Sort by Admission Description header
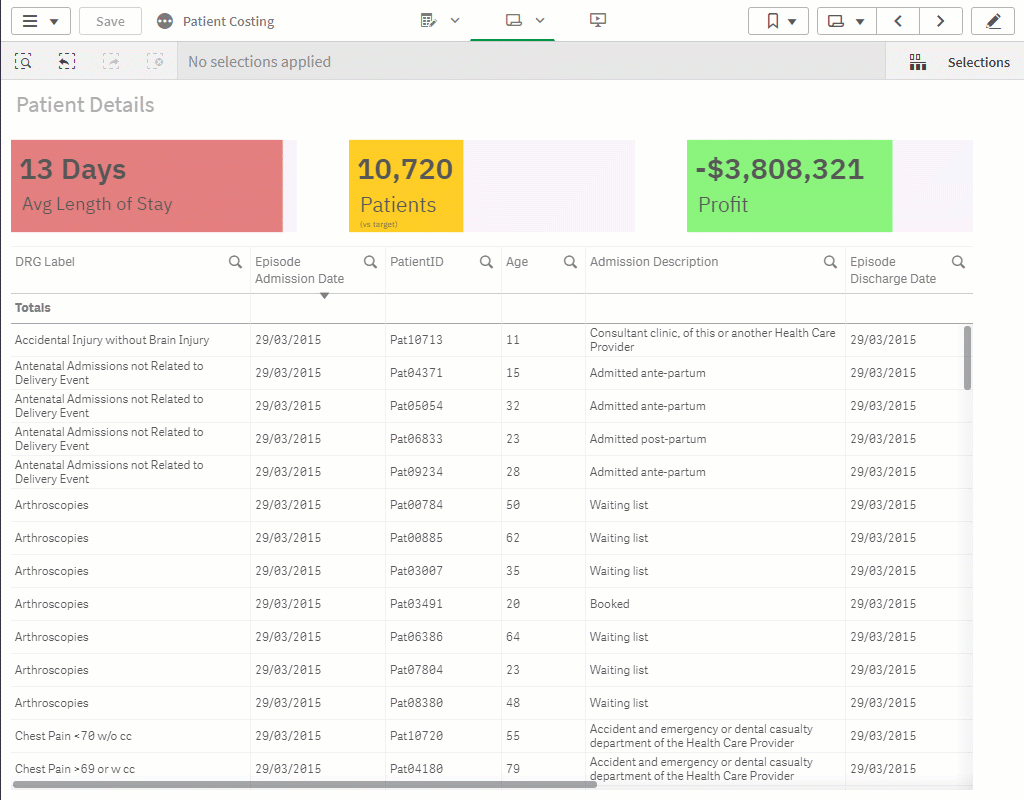Screen dimensions: 1024x800 (654, 262)
